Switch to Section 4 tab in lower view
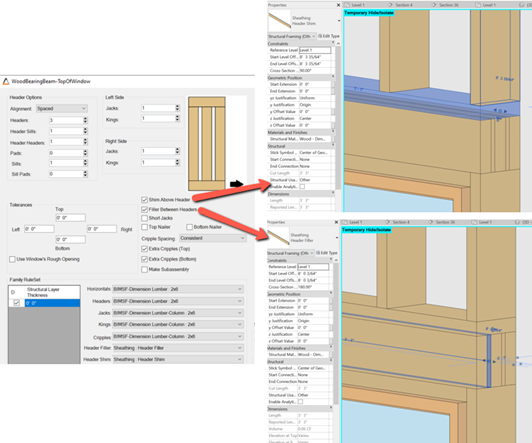 (x=398, y=222)
